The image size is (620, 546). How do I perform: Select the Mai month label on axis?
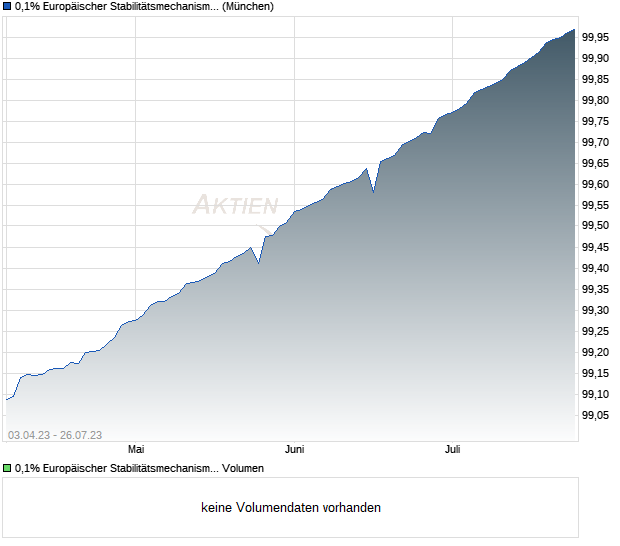pos(136,449)
